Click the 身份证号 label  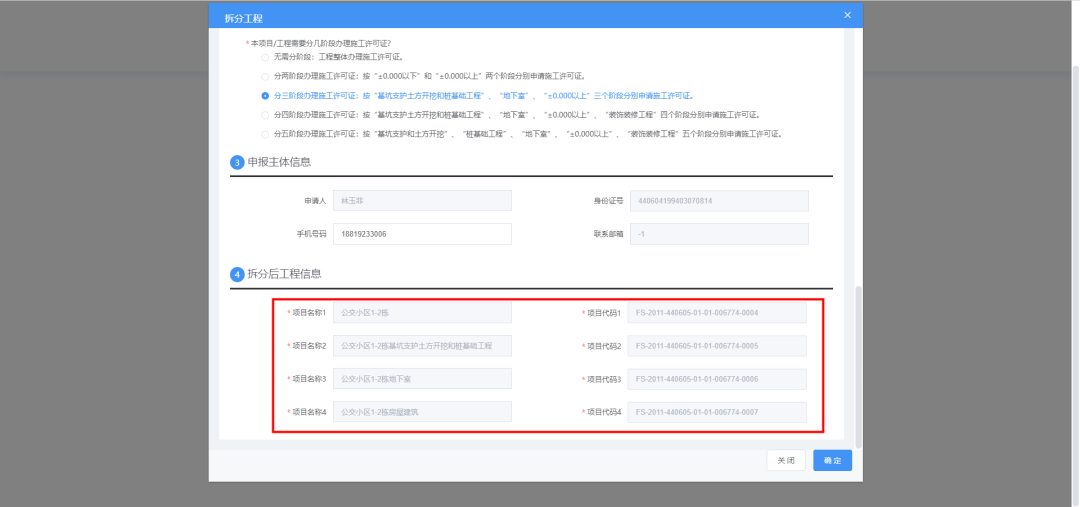point(609,201)
